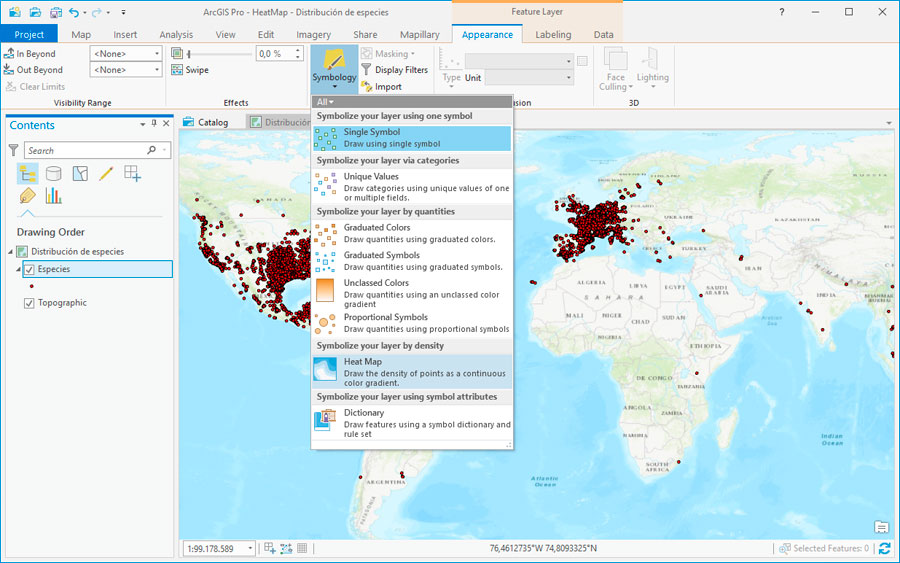
Task: Switch to the Imagery ribbon tab
Action: click(x=313, y=34)
